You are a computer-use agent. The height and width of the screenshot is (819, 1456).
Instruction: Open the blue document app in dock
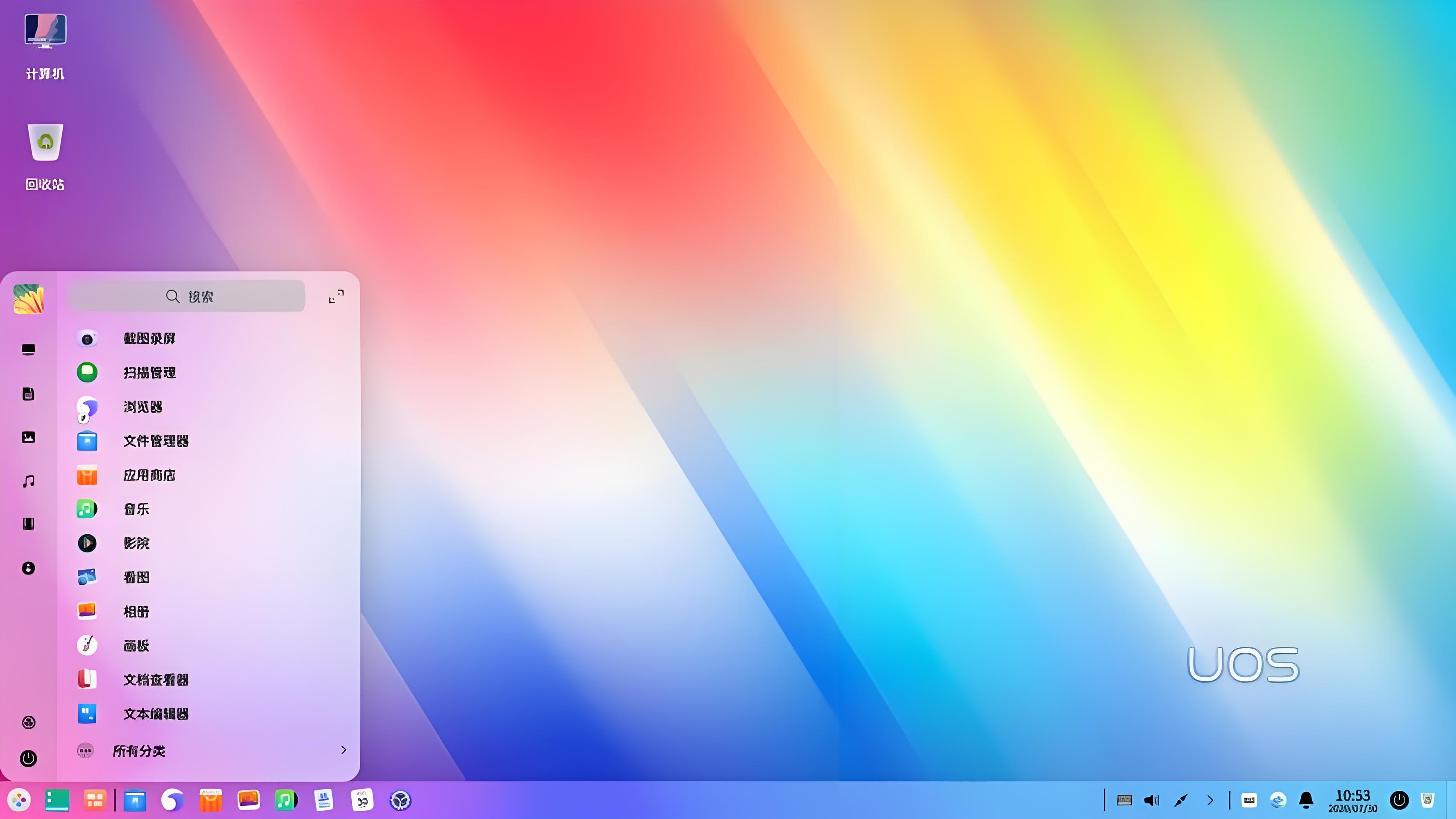(324, 800)
